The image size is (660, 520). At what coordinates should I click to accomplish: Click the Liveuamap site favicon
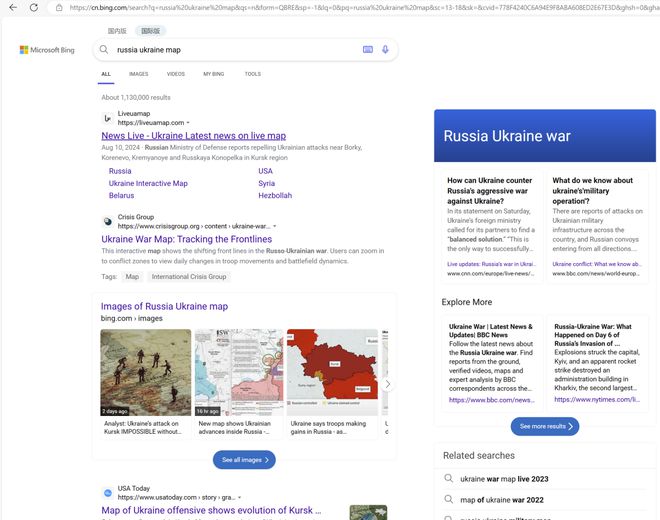point(108,118)
